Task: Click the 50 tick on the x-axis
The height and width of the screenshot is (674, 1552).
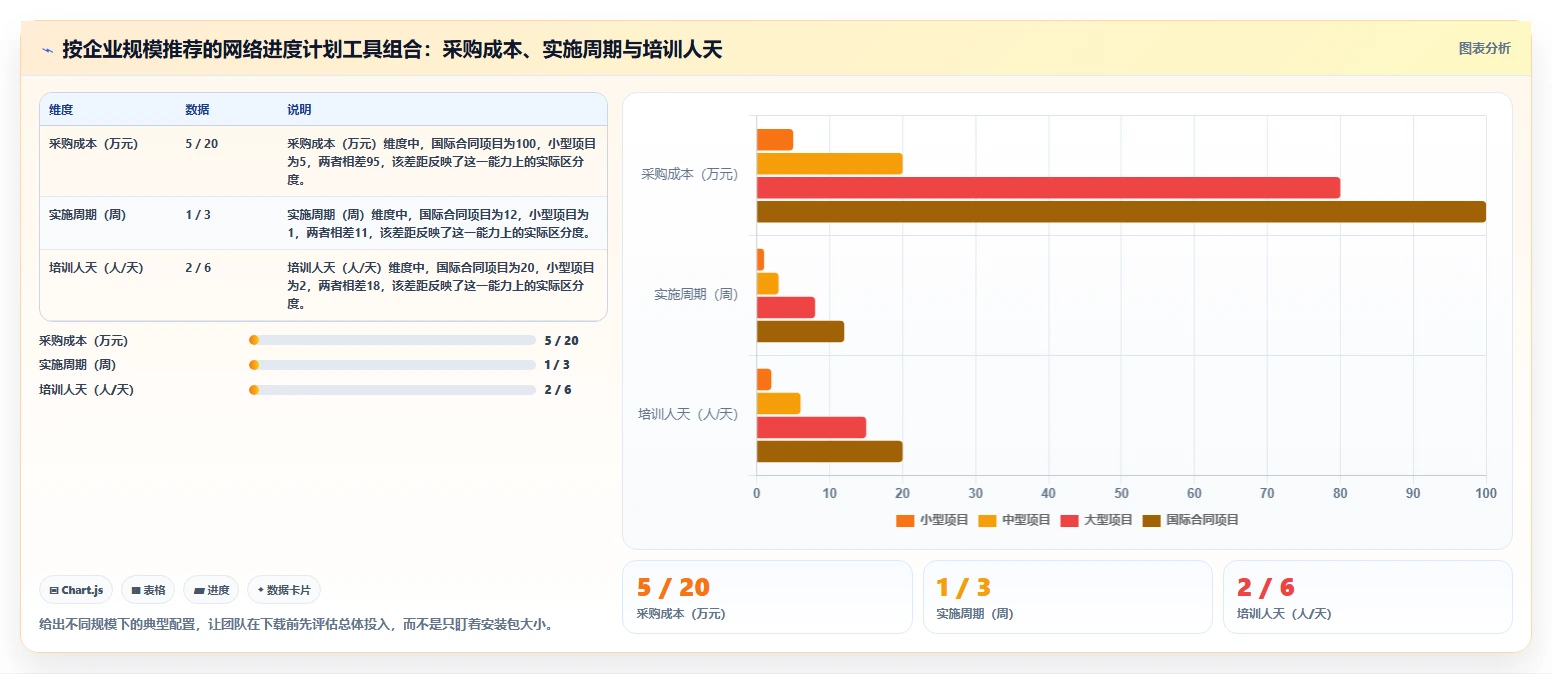Action: [1121, 494]
